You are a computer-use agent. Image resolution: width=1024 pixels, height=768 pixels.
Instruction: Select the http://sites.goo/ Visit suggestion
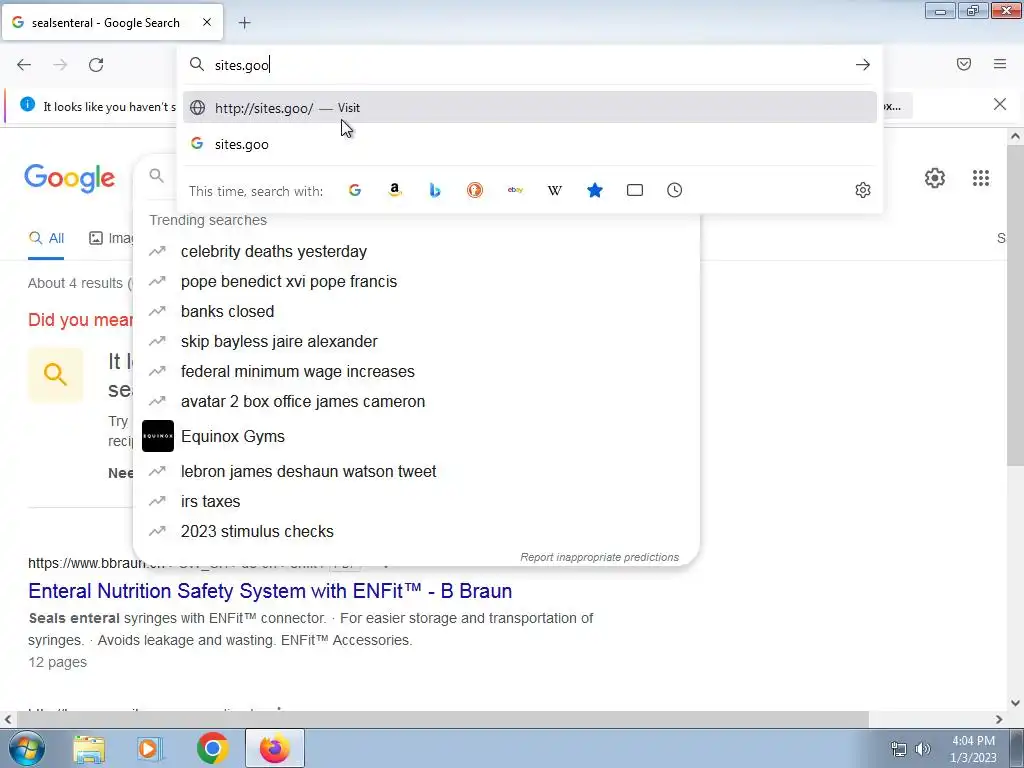[x=530, y=108]
